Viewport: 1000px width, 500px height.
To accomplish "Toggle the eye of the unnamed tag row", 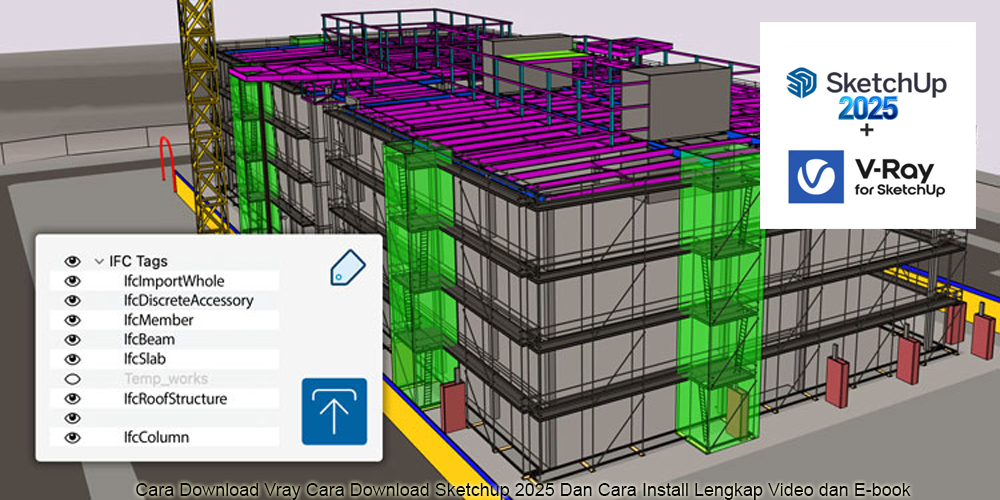I will click(x=73, y=418).
